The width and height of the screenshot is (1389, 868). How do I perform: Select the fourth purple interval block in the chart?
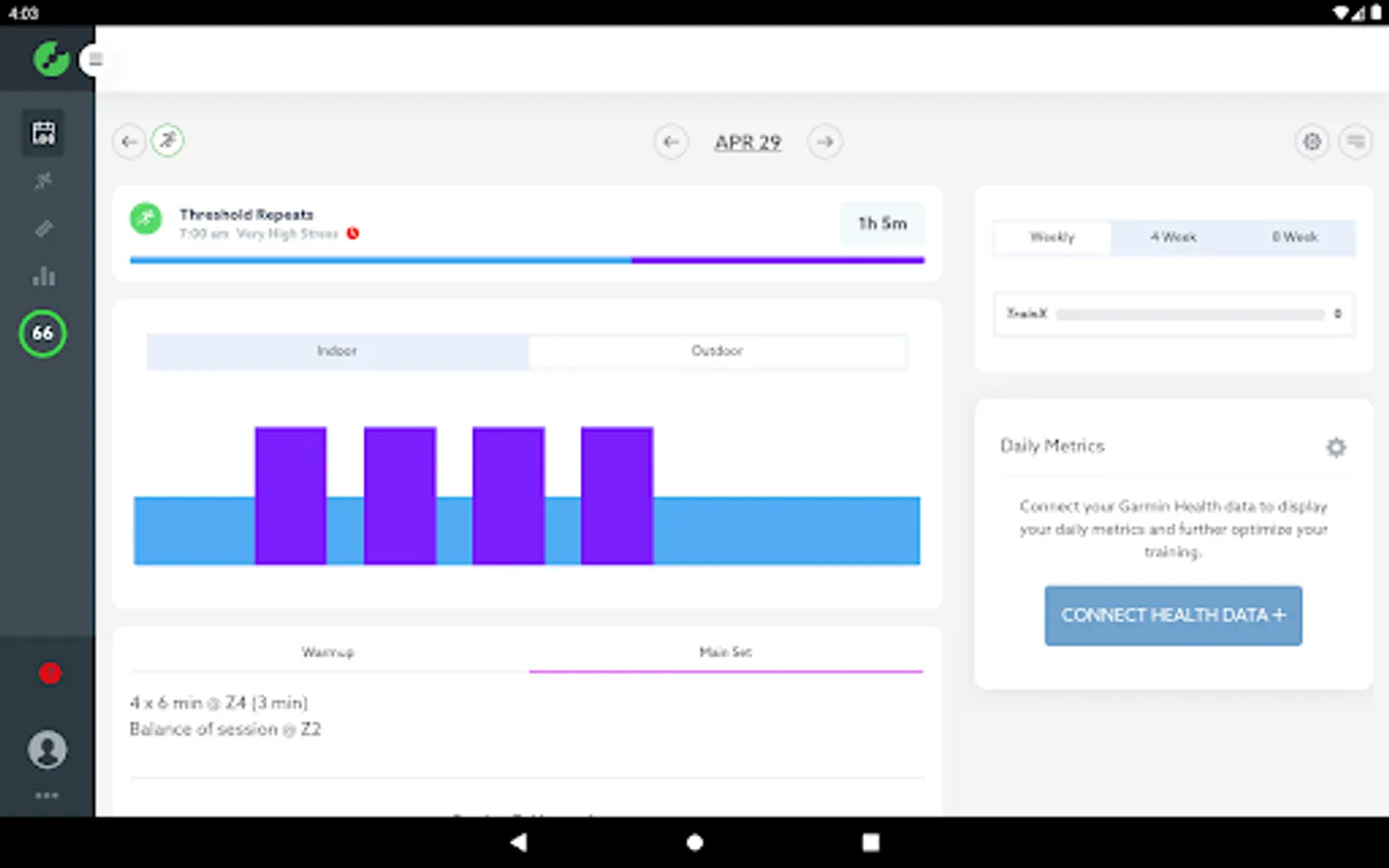pos(617,496)
